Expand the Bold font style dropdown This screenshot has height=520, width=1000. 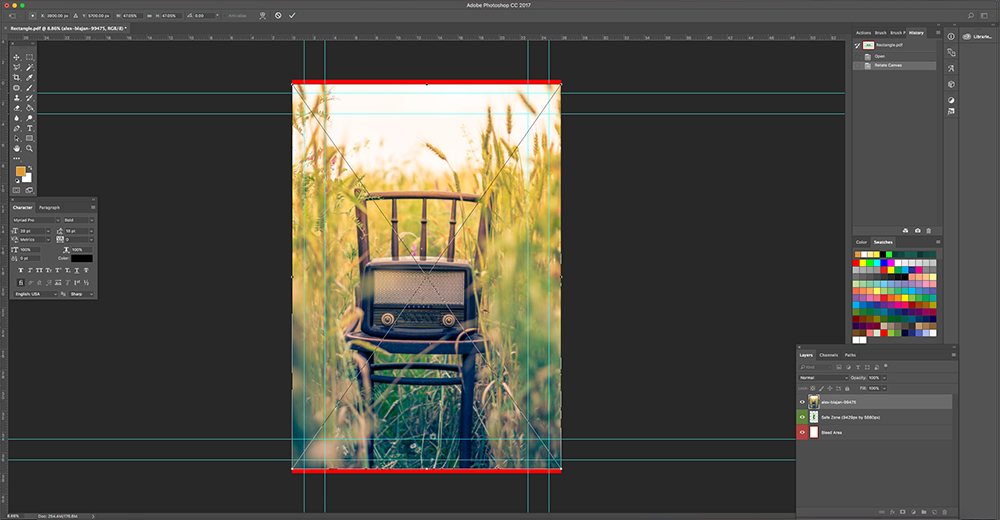79,219
